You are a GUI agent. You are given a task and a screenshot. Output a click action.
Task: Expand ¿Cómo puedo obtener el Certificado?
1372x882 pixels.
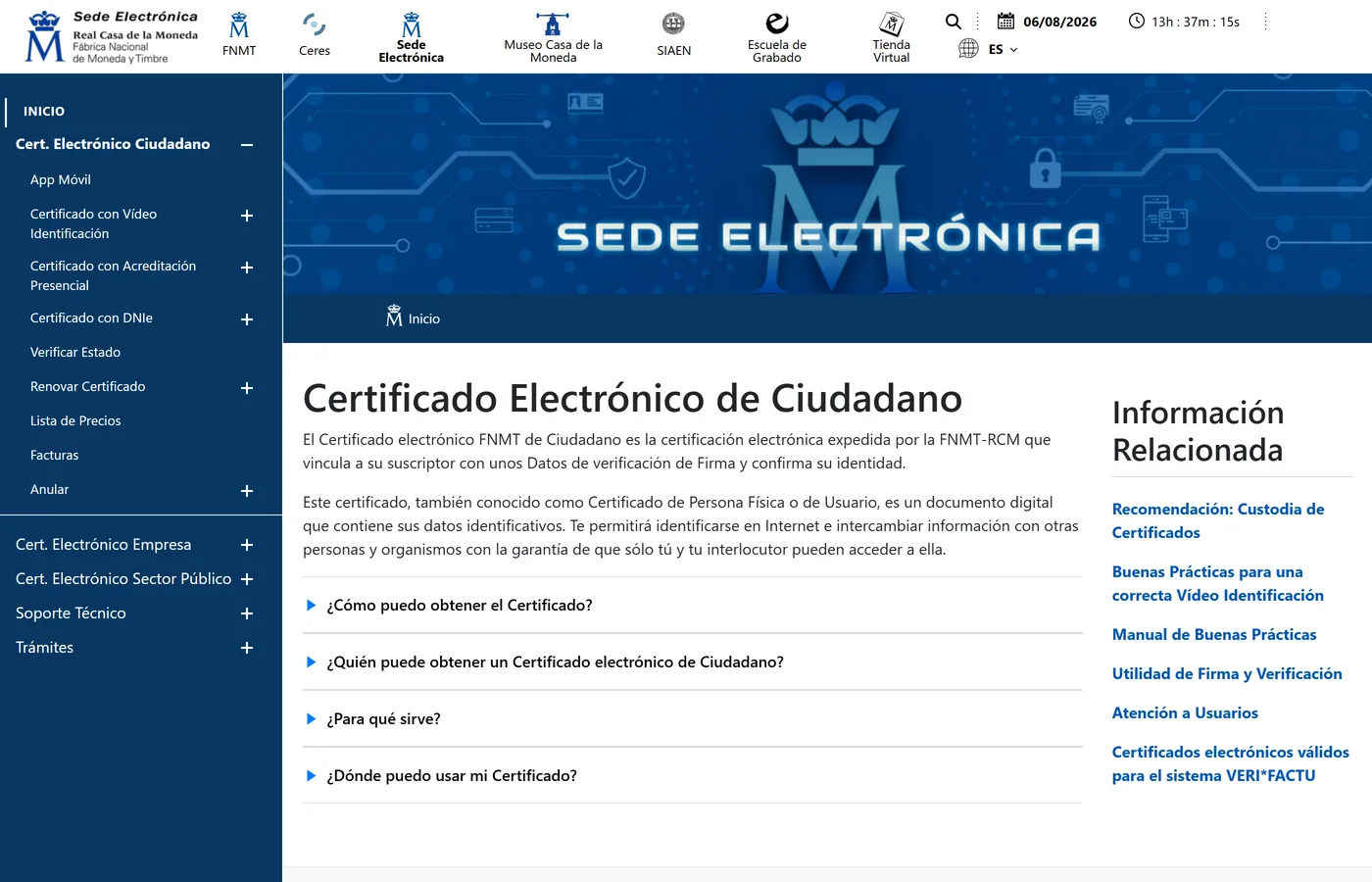point(693,606)
